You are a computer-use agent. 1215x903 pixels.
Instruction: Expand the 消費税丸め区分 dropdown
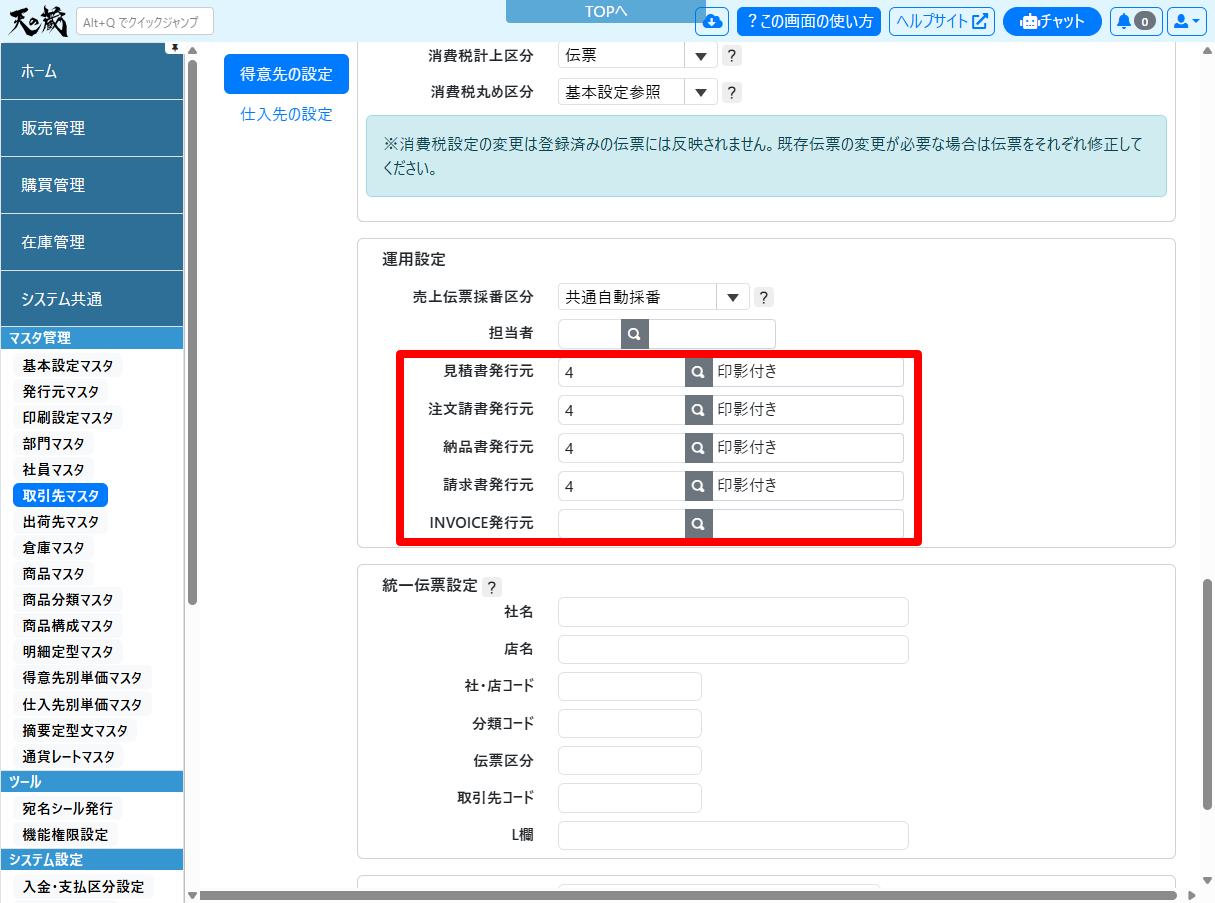(x=701, y=92)
